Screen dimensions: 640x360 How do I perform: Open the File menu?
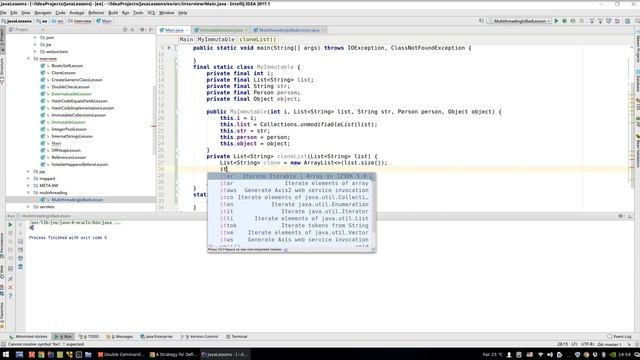[x=3, y=13]
